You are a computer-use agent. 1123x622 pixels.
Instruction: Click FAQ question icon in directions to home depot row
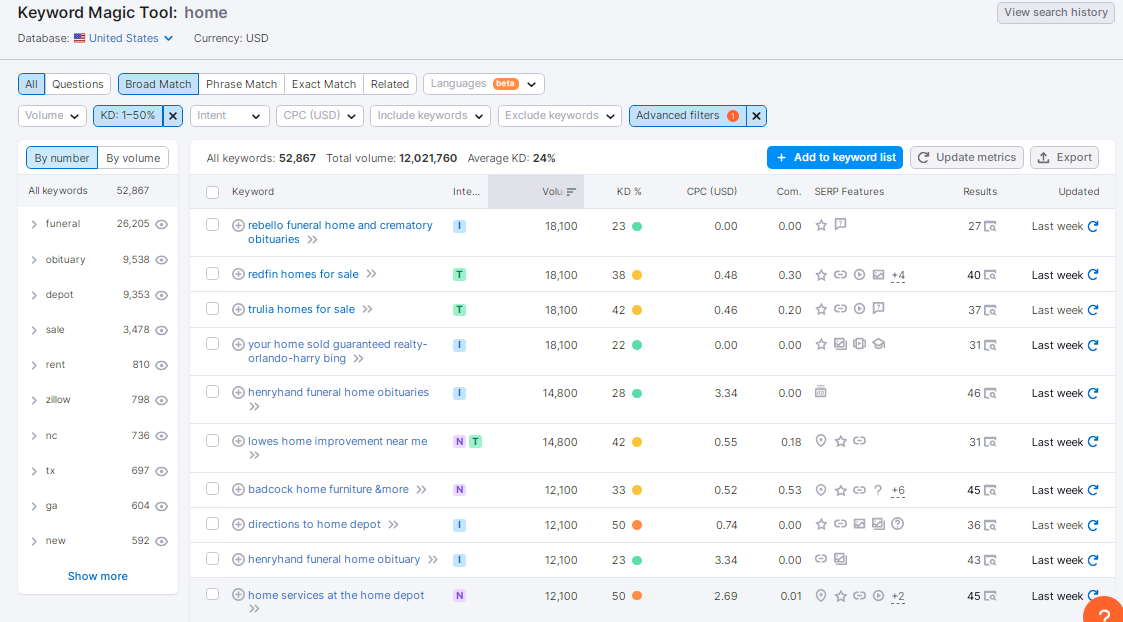(x=897, y=524)
